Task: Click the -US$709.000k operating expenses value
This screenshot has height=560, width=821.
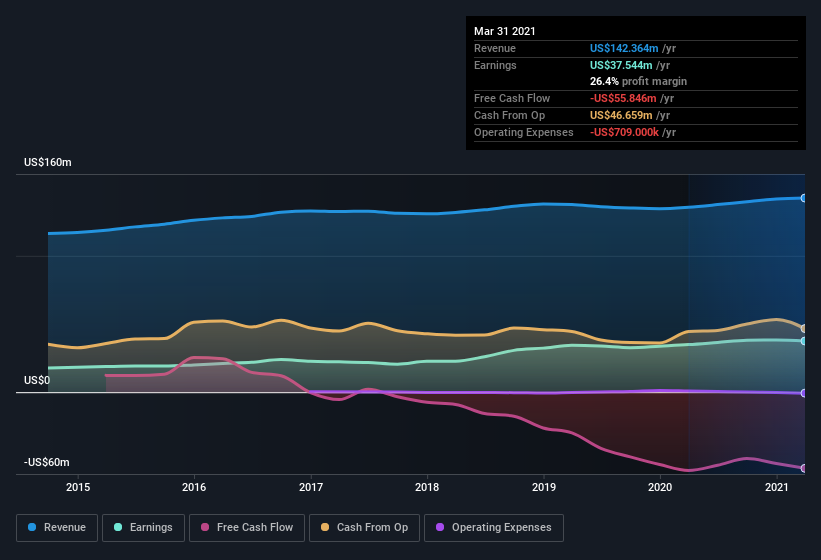Action: coord(624,132)
